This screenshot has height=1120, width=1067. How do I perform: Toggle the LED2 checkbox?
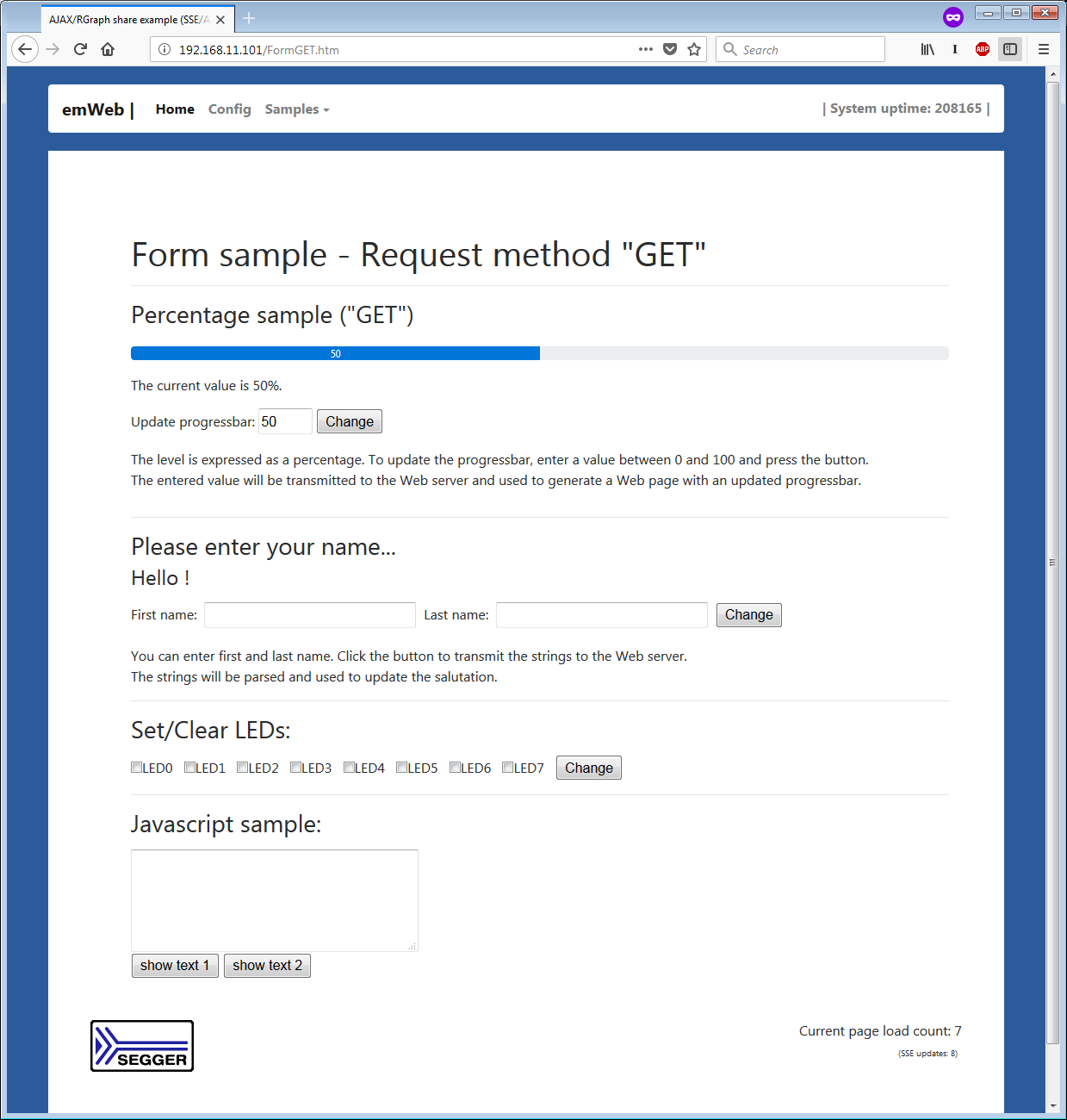point(243,768)
